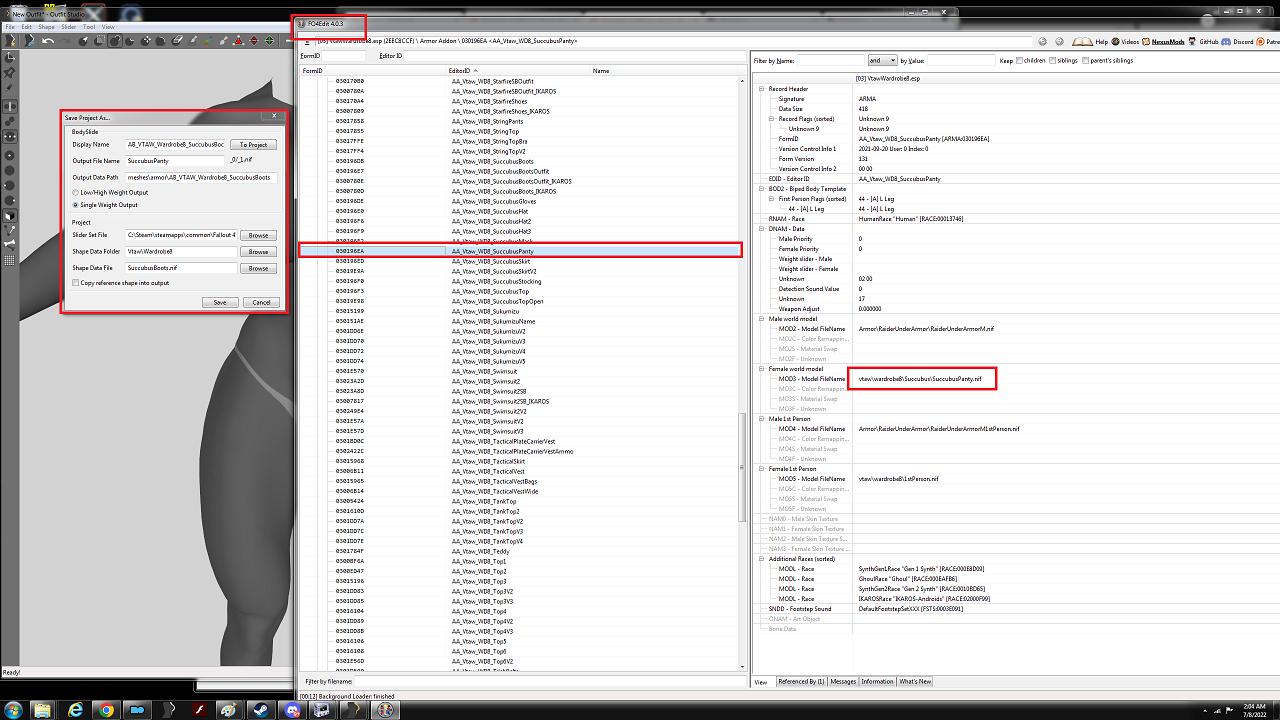Click Browse next to Slider Set File
This screenshot has width=1280, height=720.
[x=258, y=235]
